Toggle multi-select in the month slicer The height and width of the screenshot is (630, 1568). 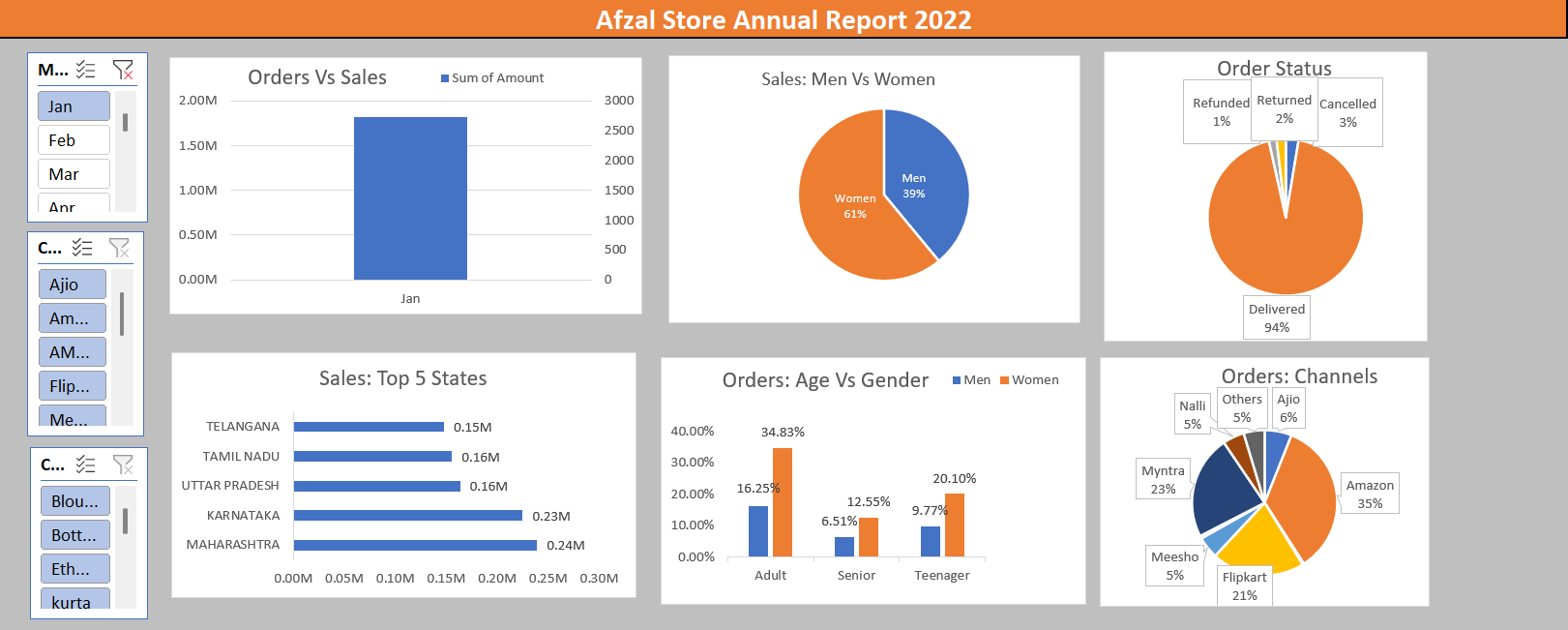[86, 70]
